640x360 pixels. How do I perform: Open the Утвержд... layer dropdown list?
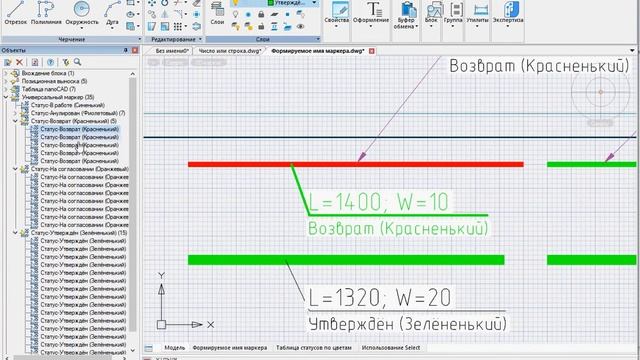coord(314,3)
